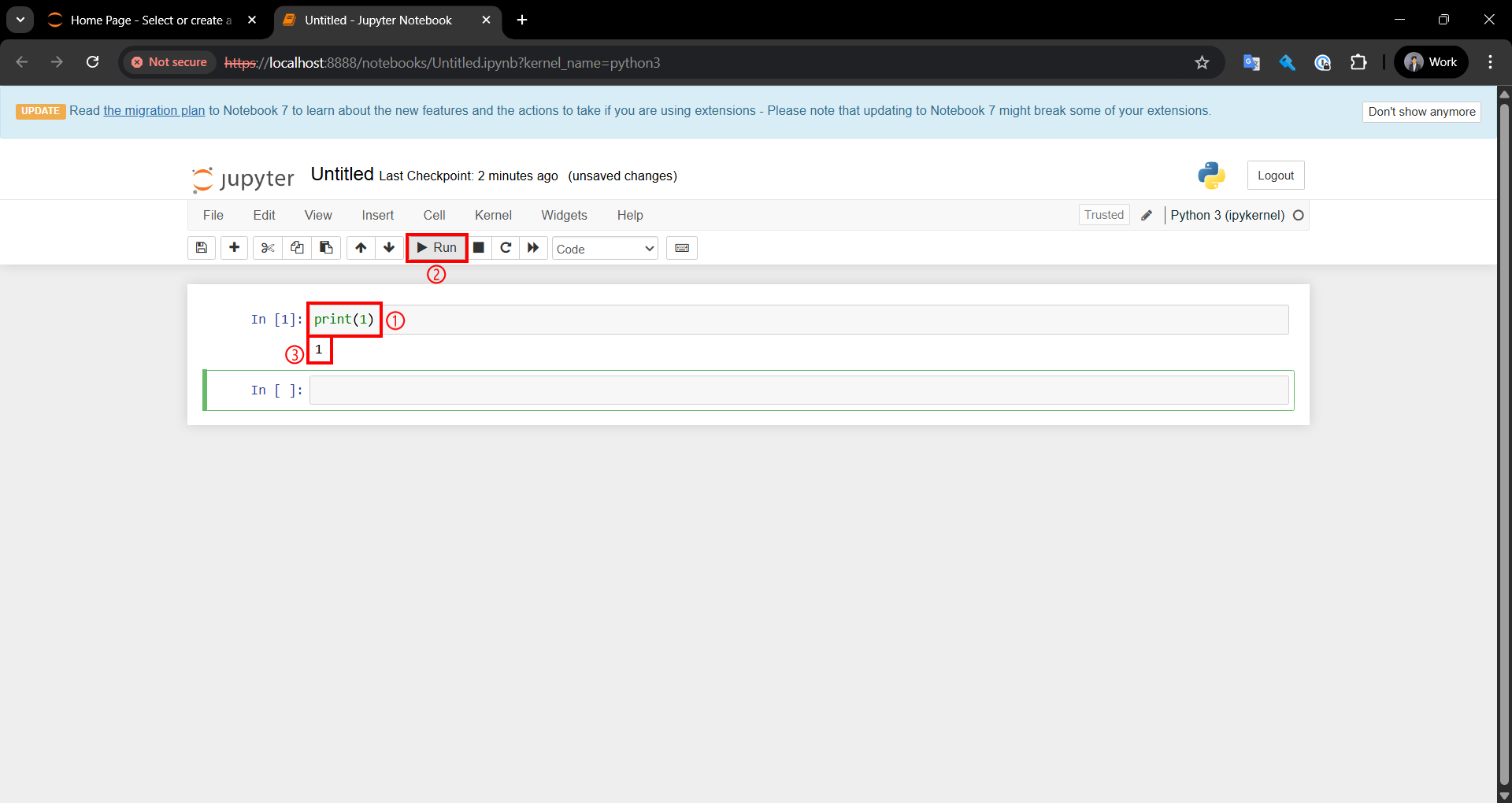The width and height of the screenshot is (1512, 803).
Task: Move the selected cell up
Action: click(361, 248)
